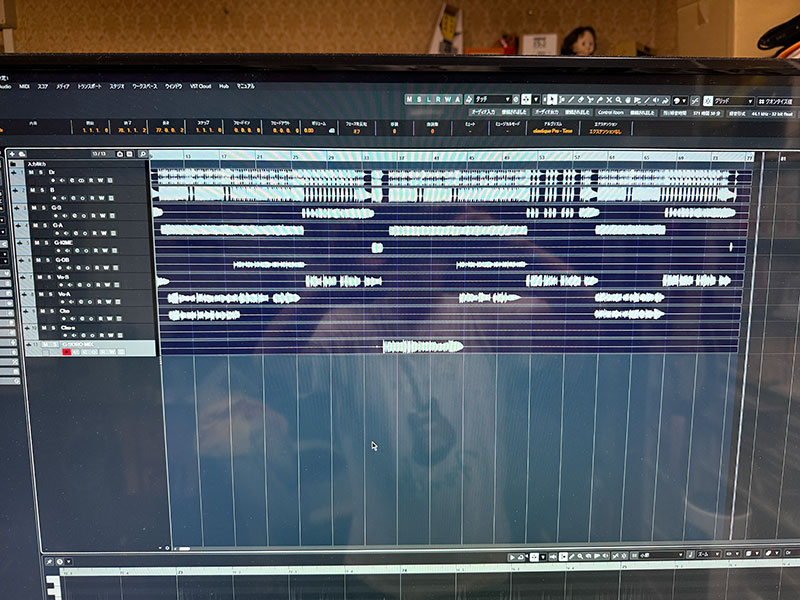Mute the G-S track

click(34, 208)
